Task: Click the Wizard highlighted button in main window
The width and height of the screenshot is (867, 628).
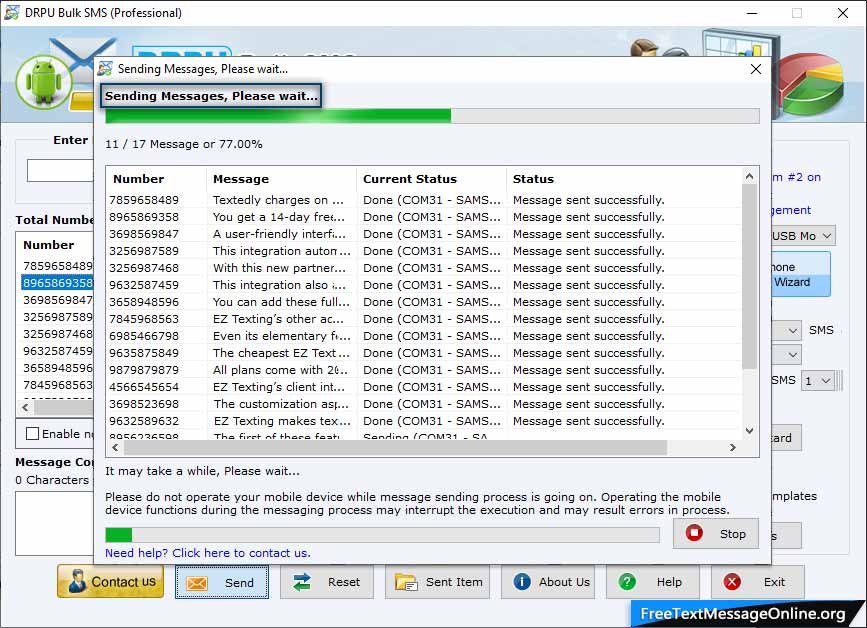Action: click(801, 274)
